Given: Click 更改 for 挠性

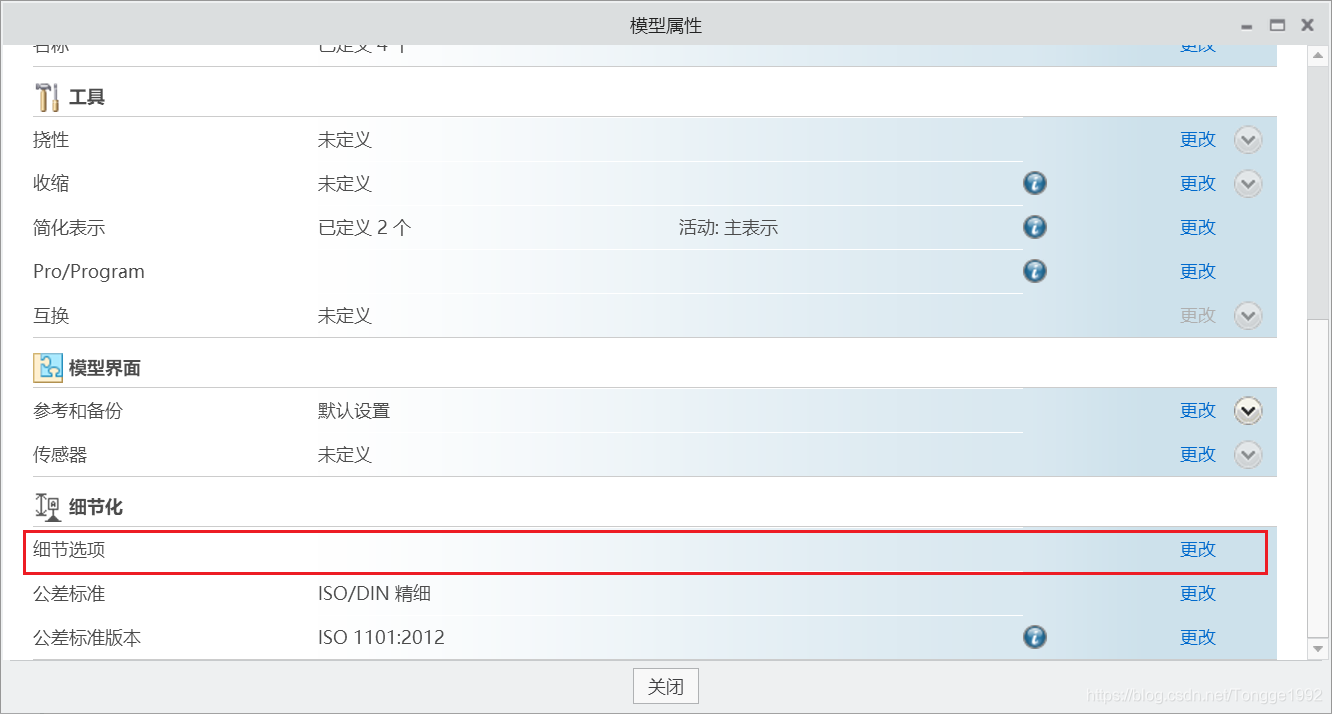Looking at the screenshot, I should coord(1198,140).
